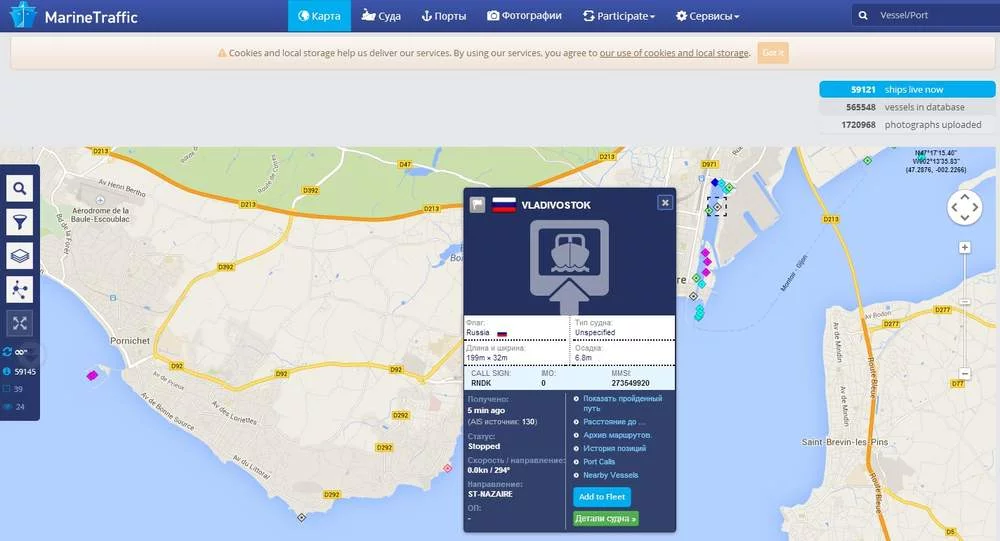Click the pan right arrow on map control
1000x541 pixels.
point(975,207)
